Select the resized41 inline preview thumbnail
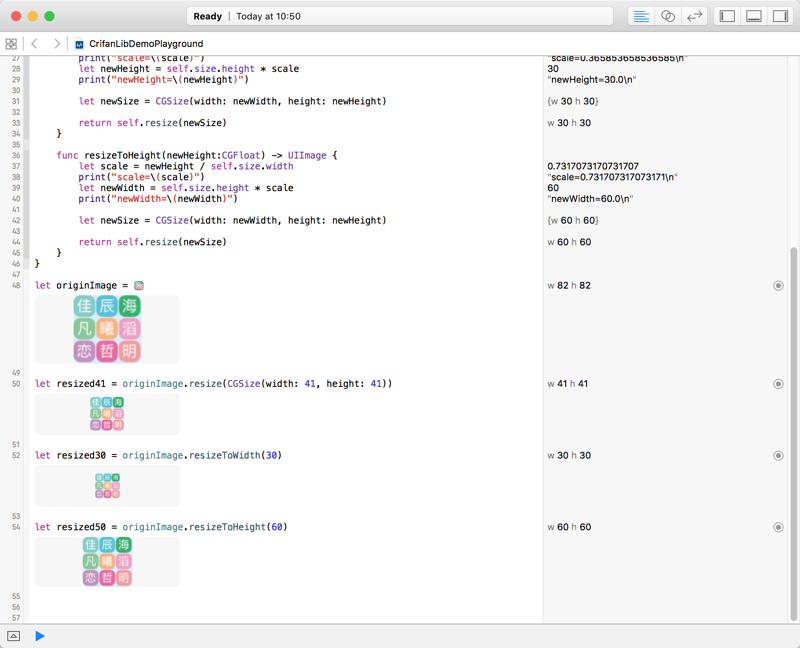Image resolution: width=800 pixels, height=648 pixels. point(107,414)
